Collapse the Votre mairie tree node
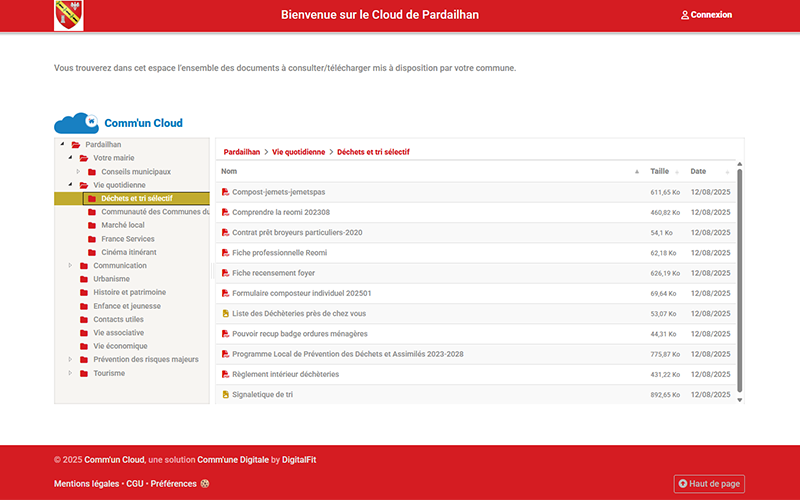The image size is (800, 500). (x=70, y=158)
